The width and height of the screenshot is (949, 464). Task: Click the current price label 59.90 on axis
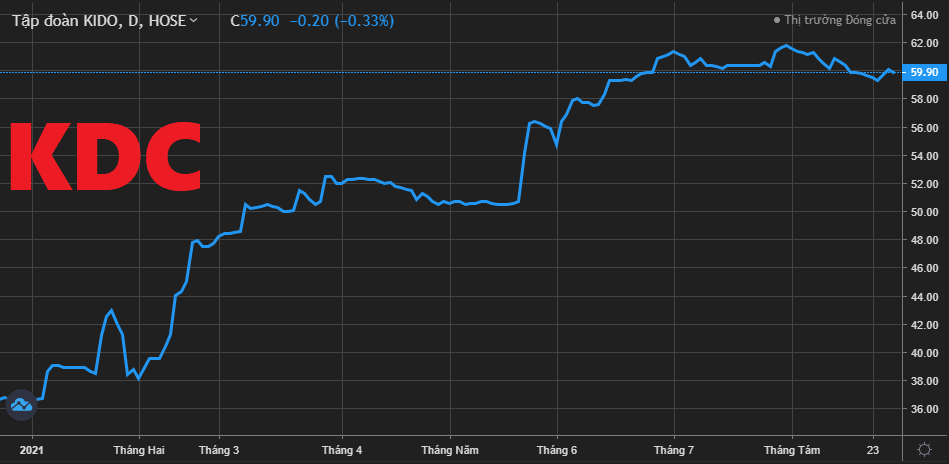pyautogui.click(x=924, y=72)
